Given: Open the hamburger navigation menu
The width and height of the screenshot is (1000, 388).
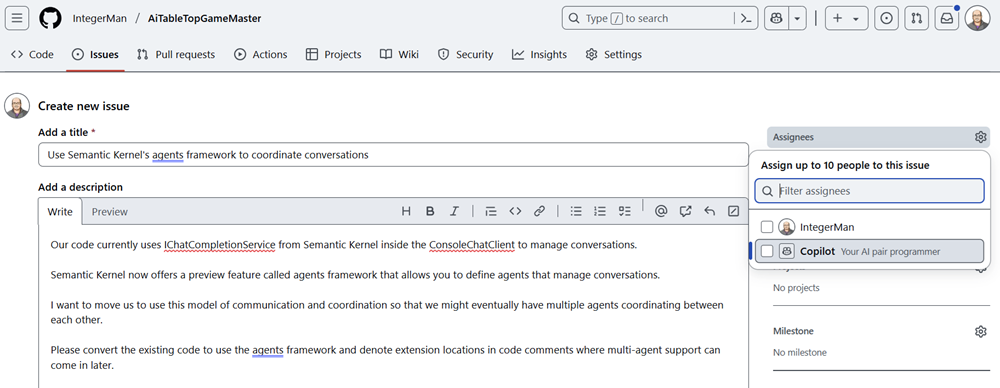Looking at the screenshot, I should pyautogui.click(x=17, y=19).
